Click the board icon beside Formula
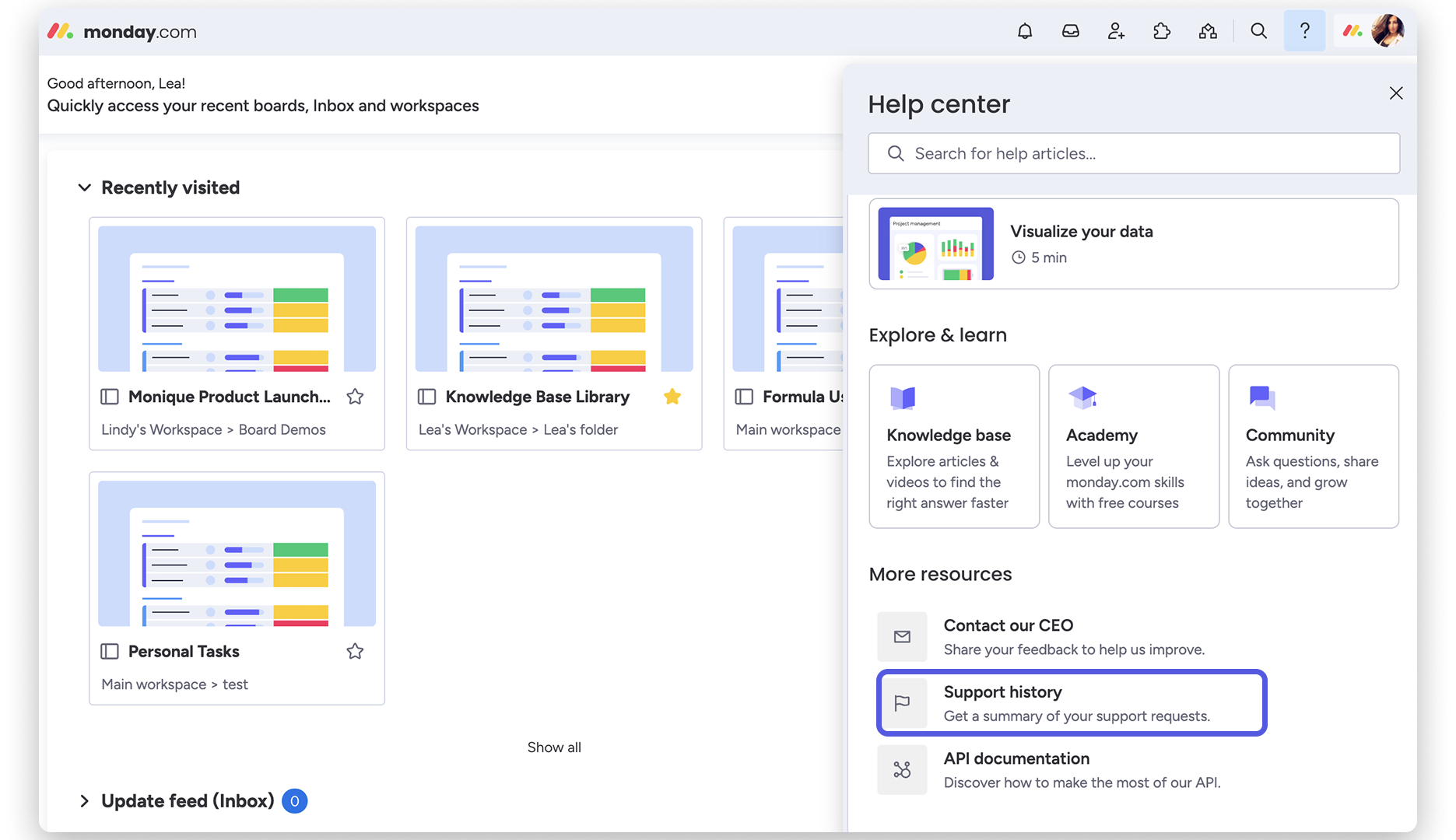 coord(744,397)
